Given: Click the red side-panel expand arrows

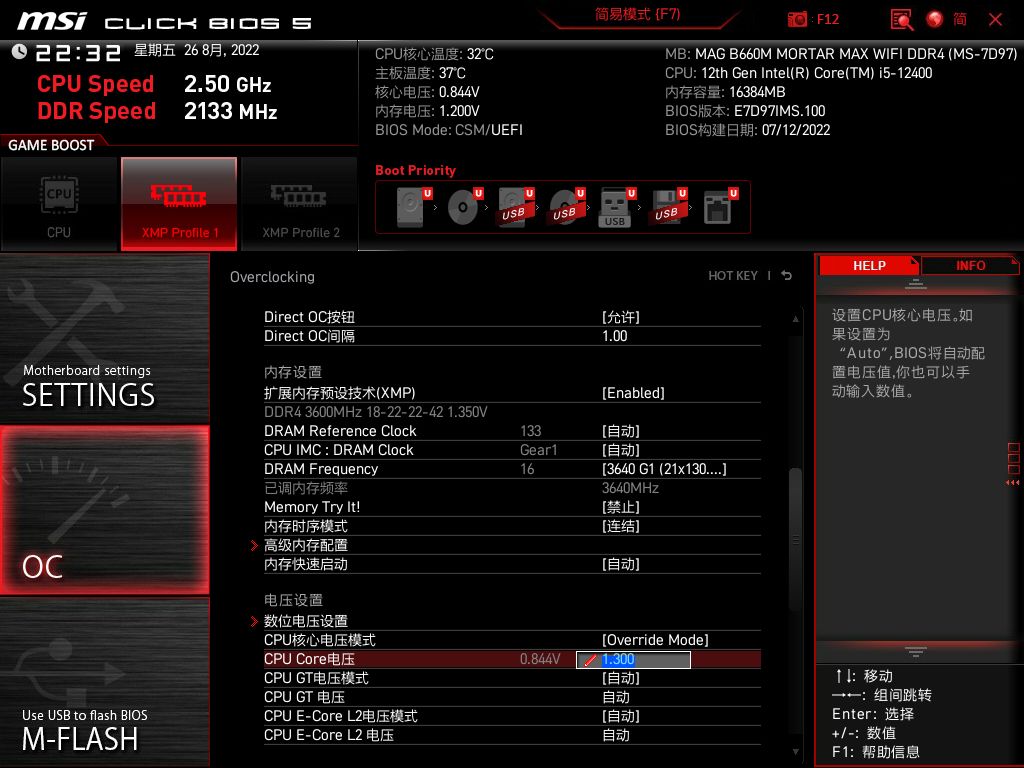Looking at the screenshot, I should (x=1012, y=483).
